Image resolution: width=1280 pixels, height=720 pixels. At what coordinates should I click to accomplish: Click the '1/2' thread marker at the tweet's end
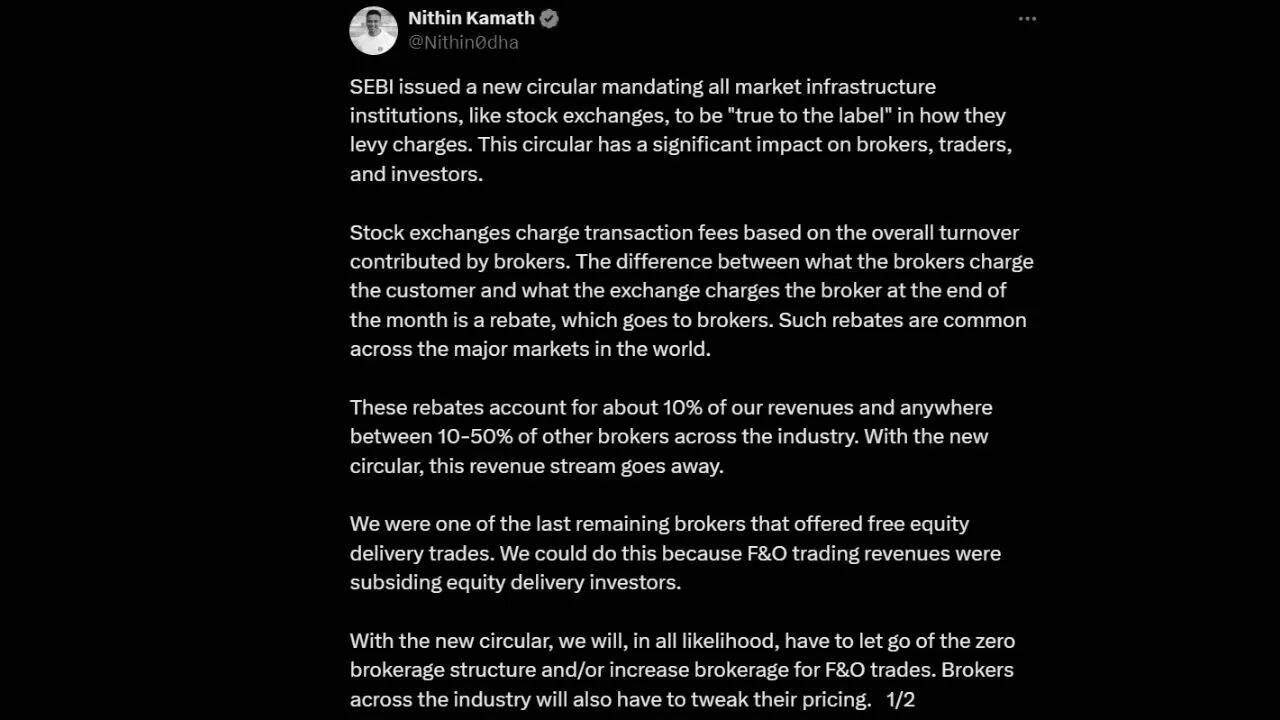(900, 699)
